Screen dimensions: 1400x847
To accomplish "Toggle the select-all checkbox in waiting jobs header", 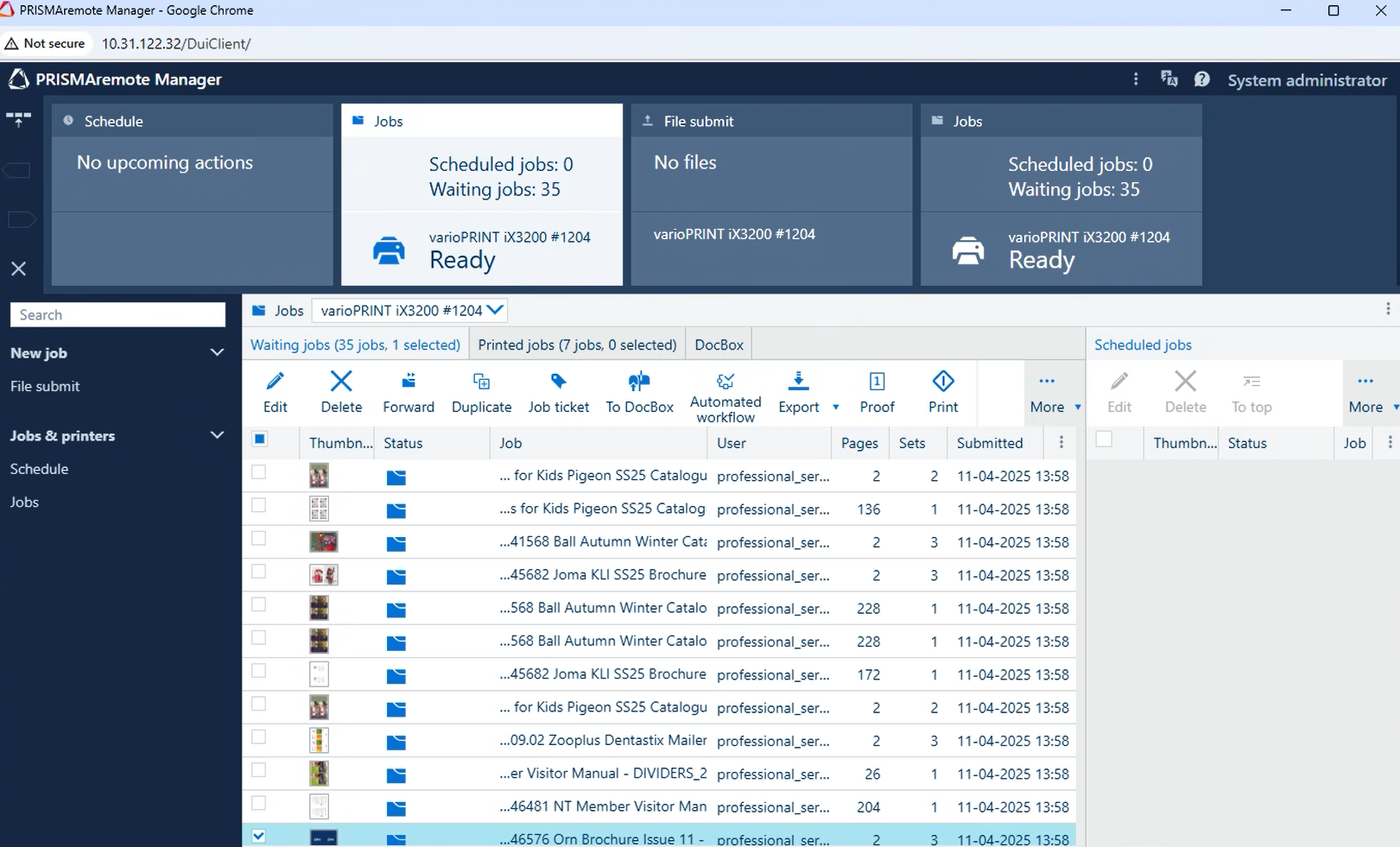I will coord(259,439).
